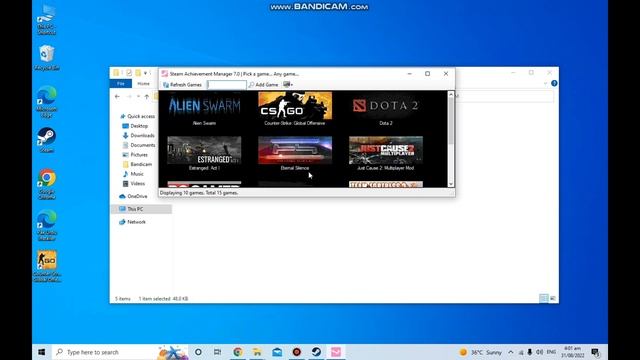640x360 pixels.
Task: Open the Steam desktop shortcut
Action: 47,140
